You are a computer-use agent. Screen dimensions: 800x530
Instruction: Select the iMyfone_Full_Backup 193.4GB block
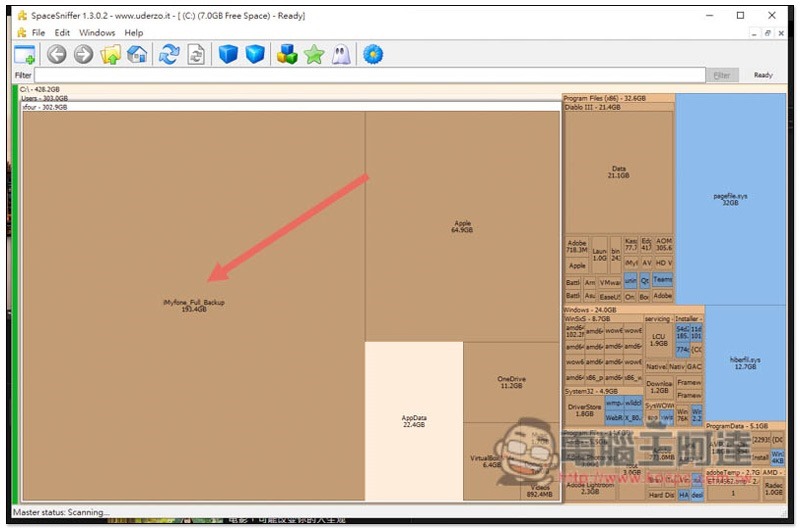[x=194, y=306]
